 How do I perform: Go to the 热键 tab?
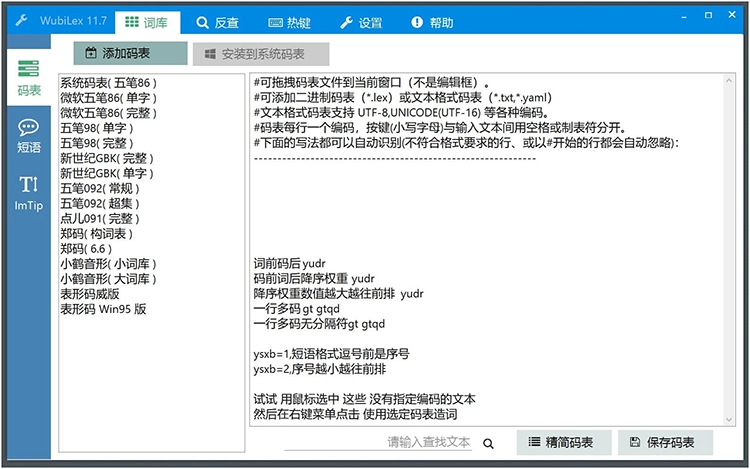(x=291, y=22)
